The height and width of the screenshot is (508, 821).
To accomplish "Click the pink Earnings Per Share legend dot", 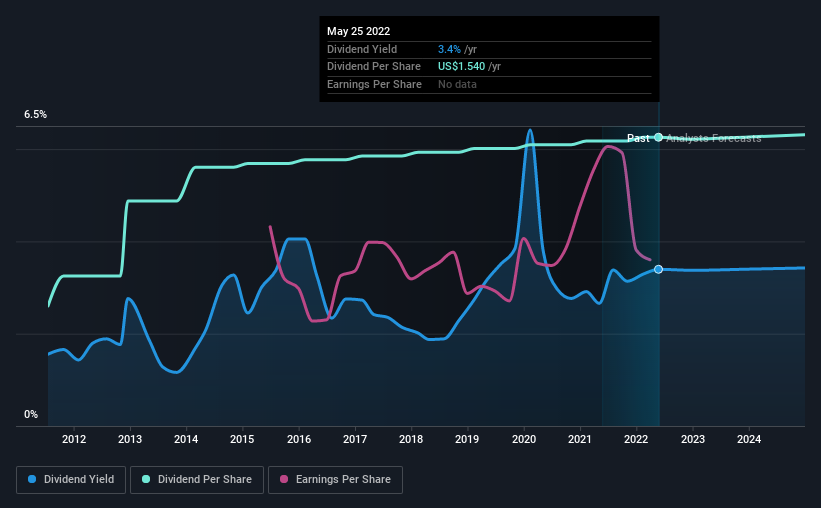I will click(x=284, y=479).
